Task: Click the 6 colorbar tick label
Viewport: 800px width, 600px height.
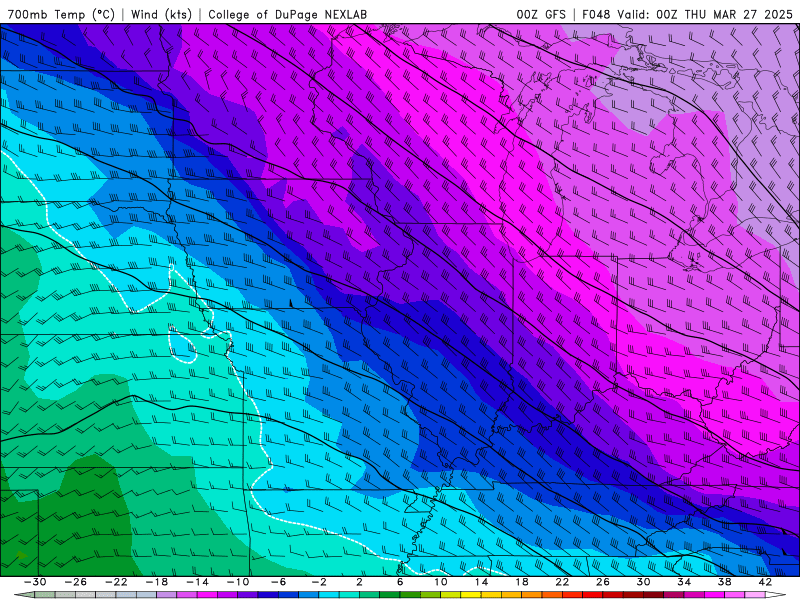Action: tap(400, 582)
